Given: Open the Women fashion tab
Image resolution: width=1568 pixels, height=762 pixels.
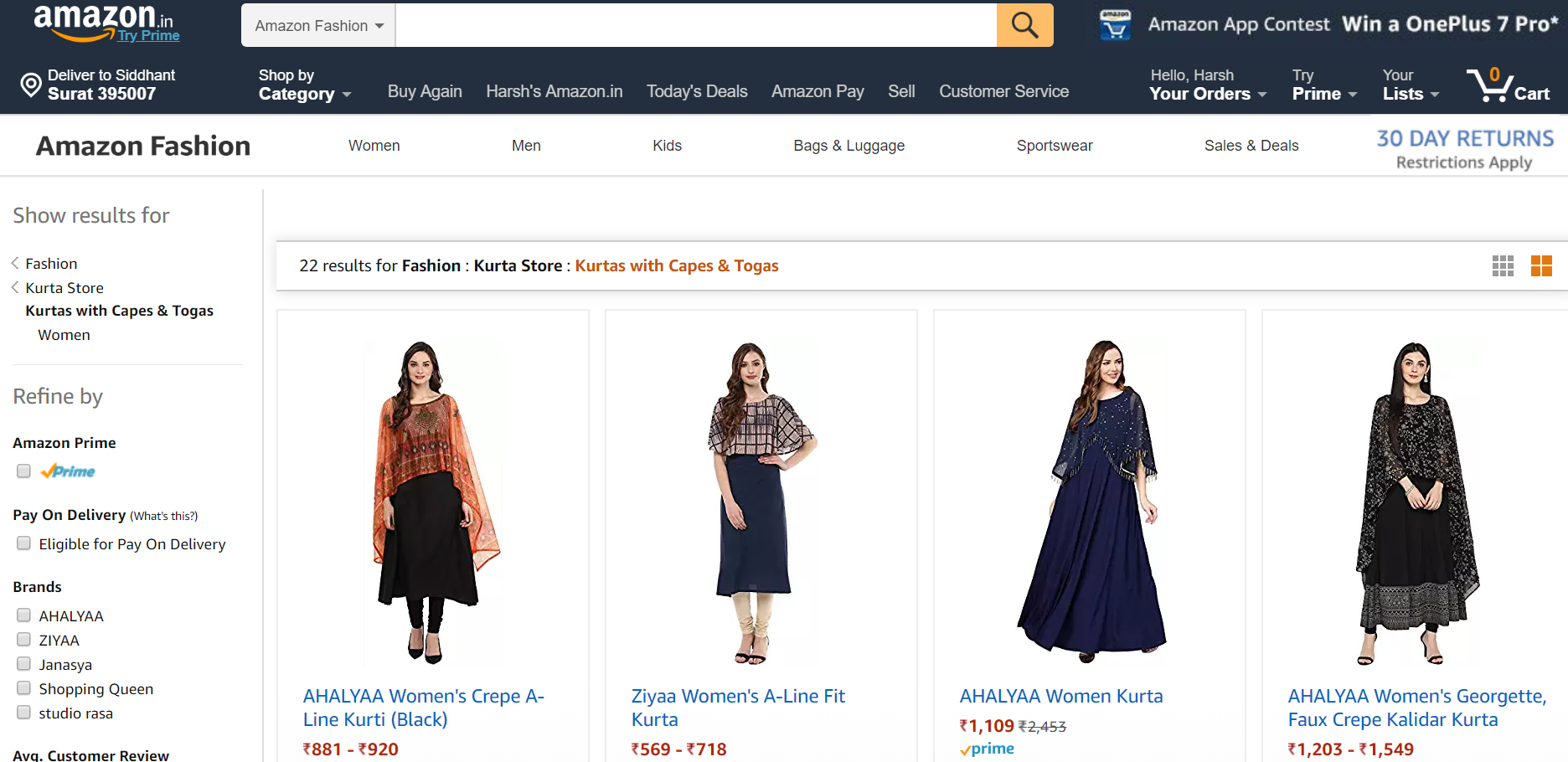Looking at the screenshot, I should point(374,146).
